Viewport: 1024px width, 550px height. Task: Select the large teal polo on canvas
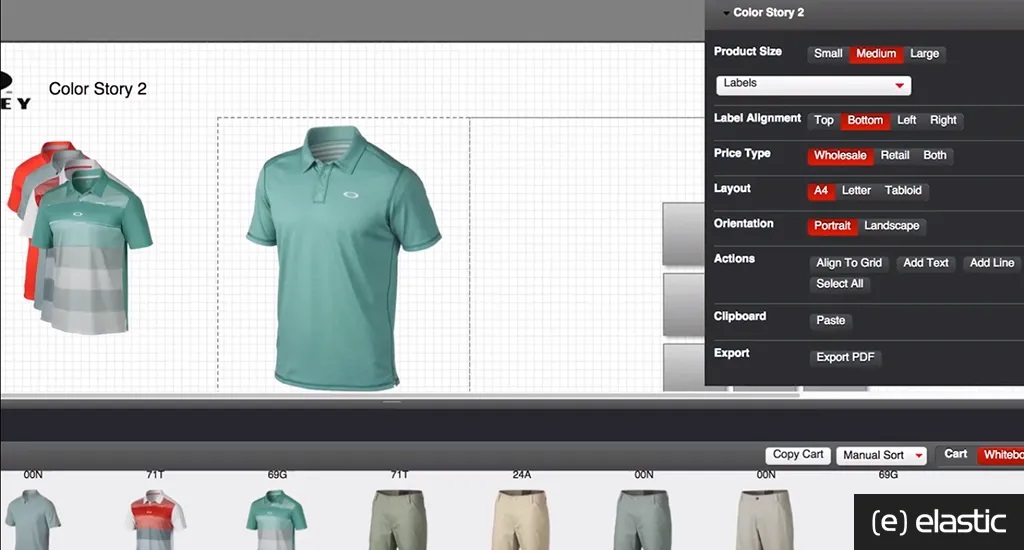pyautogui.click(x=344, y=258)
